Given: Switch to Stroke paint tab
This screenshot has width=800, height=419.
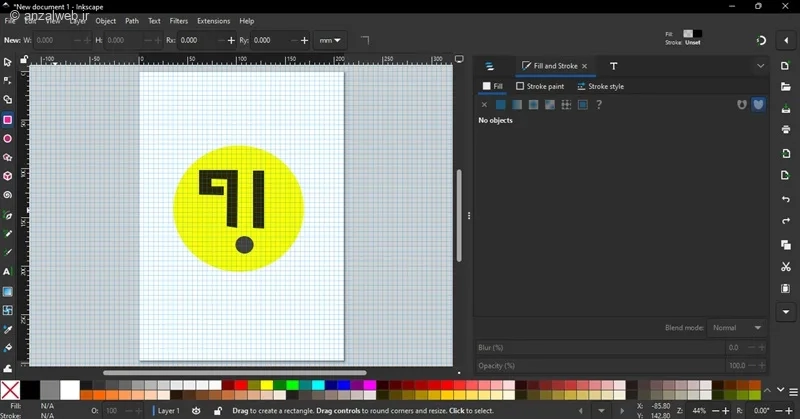Looking at the screenshot, I should coord(540,86).
